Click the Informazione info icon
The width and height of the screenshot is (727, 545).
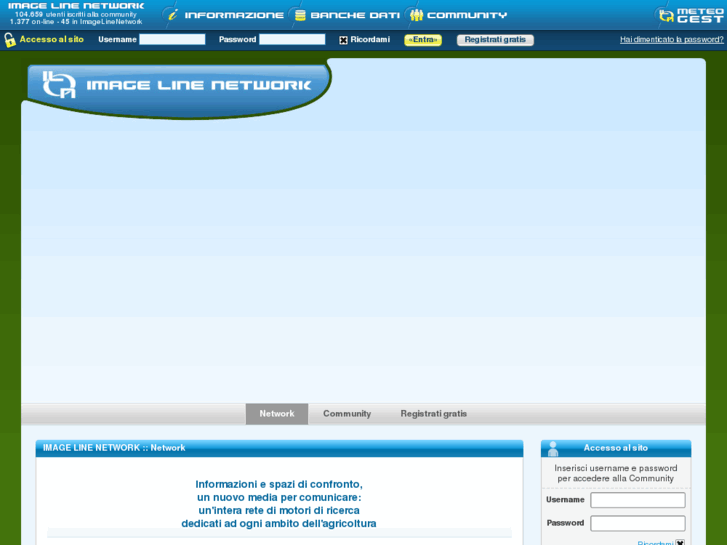[172, 15]
